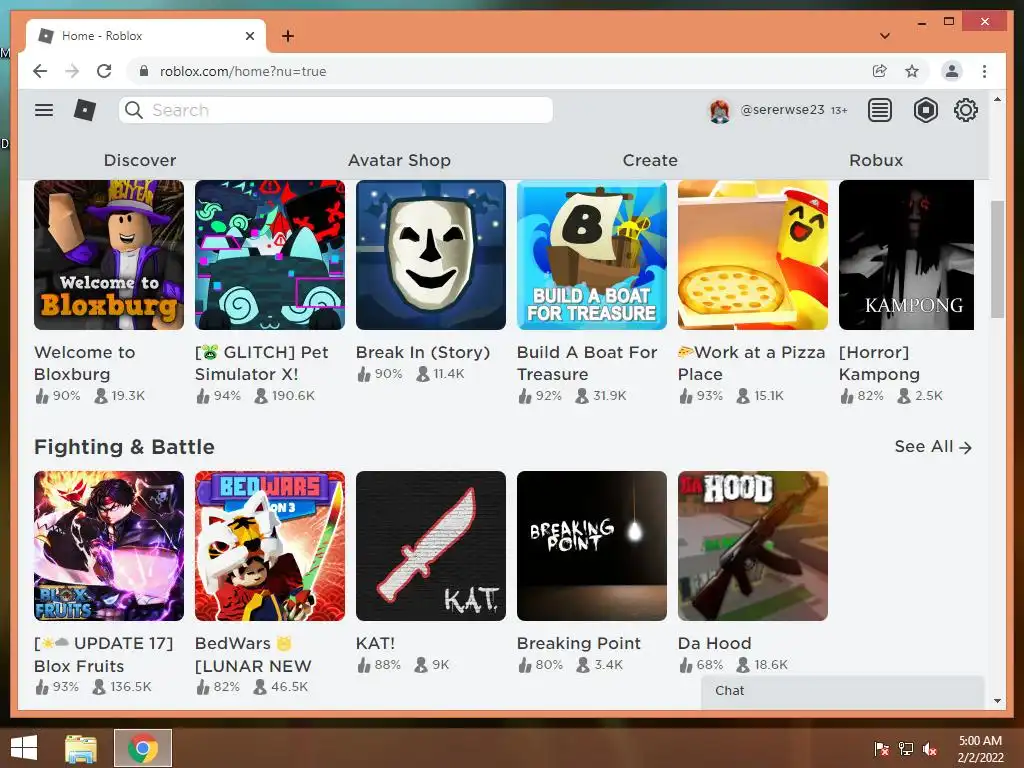Click the BedWars game title
The width and height of the screenshot is (1024, 768).
pyautogui.click(x=253, y=654)
